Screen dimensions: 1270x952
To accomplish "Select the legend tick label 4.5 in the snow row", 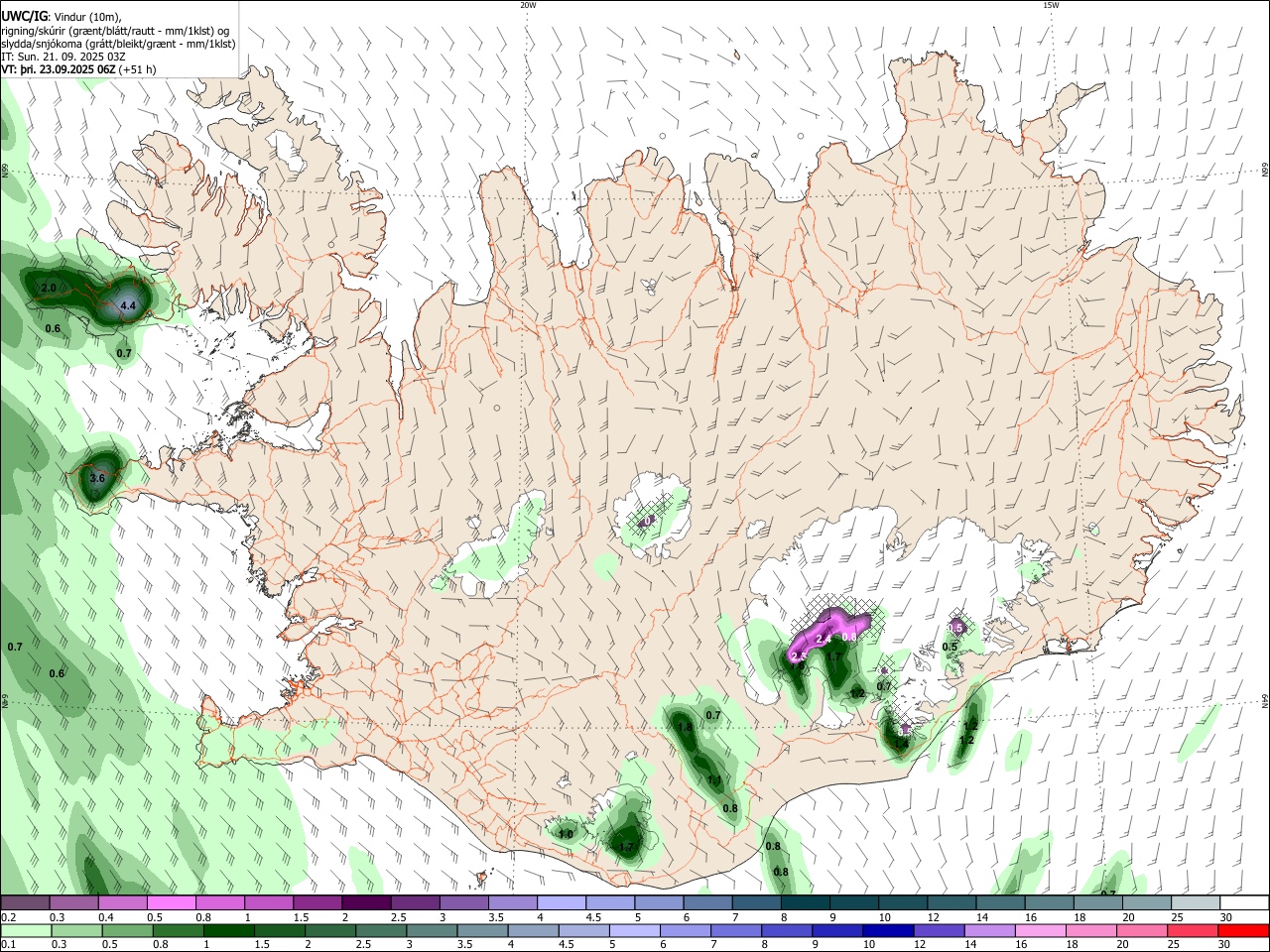I will pyautogui.click(x=593, y=917).
